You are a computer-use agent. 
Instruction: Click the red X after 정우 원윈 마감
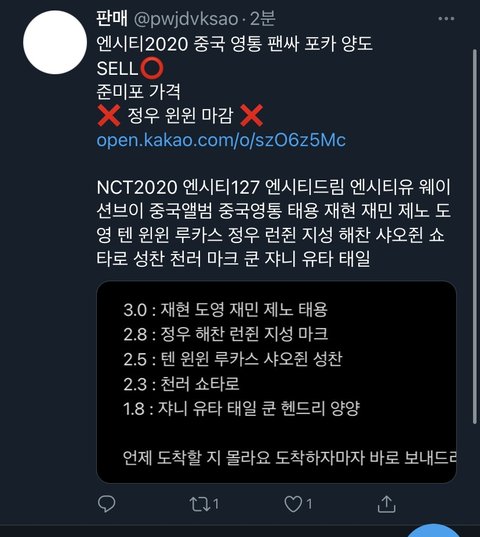(252, 115)
